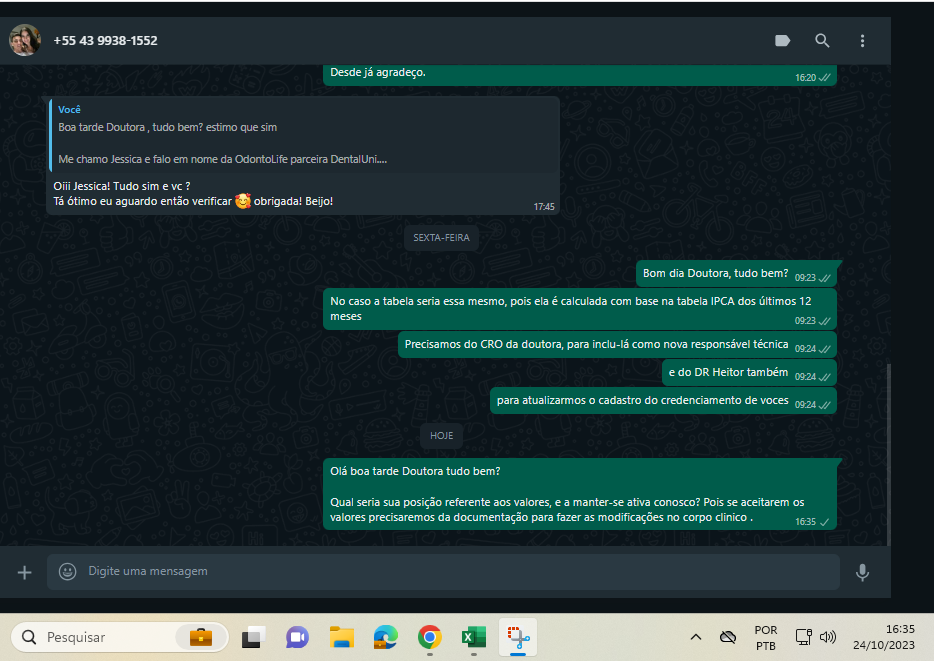Open the contact profile photo

coord(25,40)
